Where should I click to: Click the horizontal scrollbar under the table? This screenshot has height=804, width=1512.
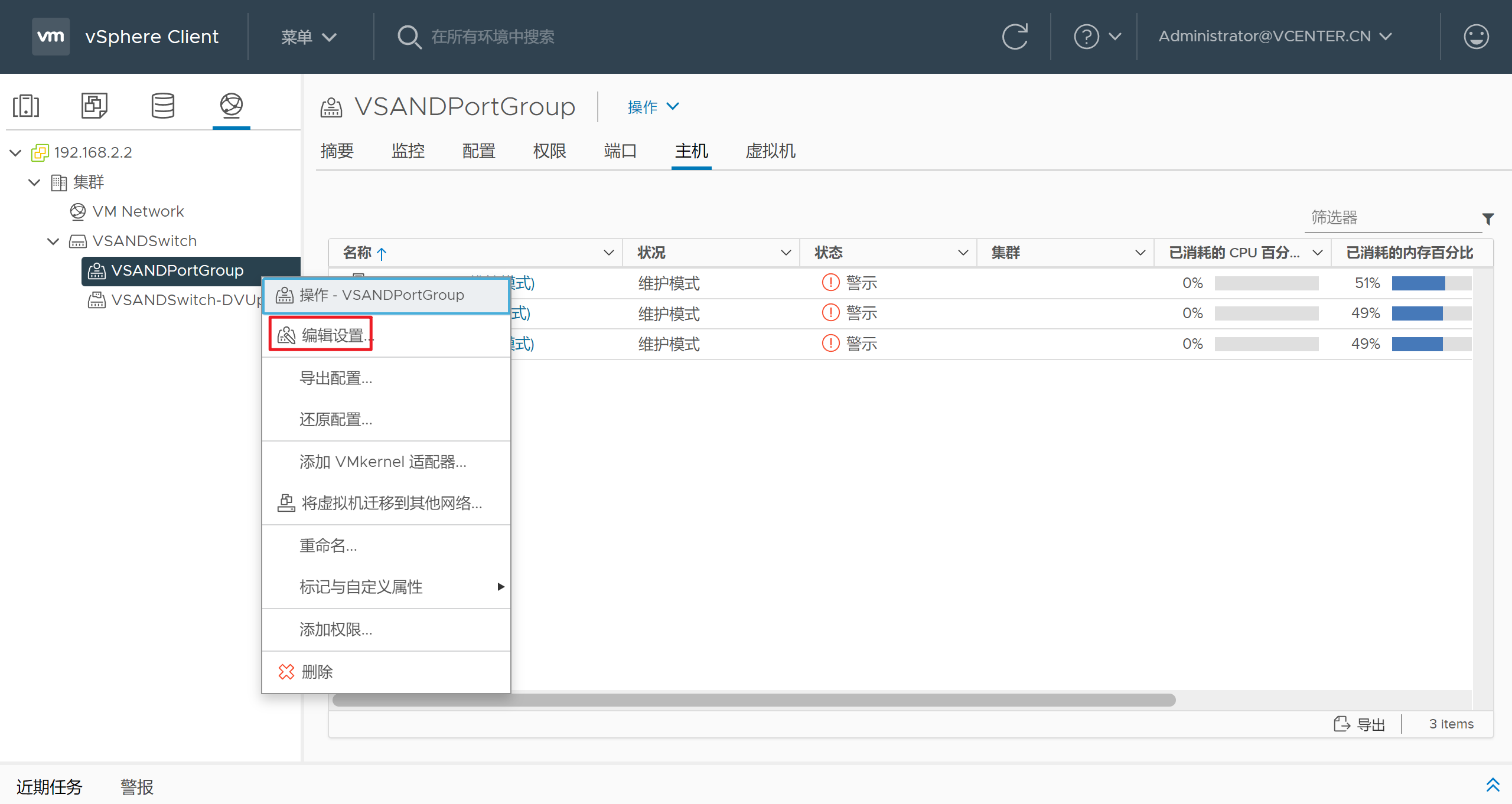pos(754,700)
